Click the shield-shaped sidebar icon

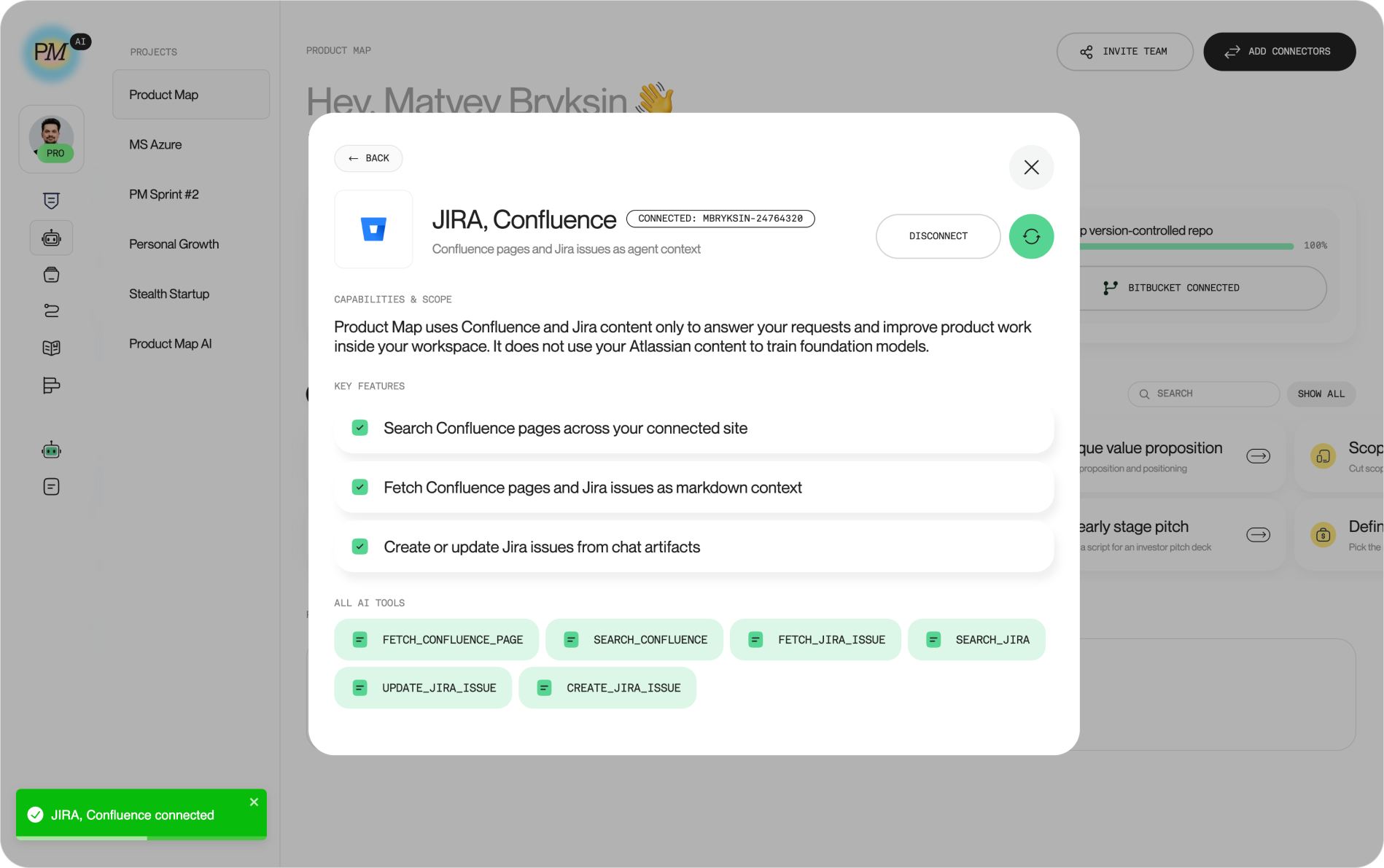tap(51, 200)
